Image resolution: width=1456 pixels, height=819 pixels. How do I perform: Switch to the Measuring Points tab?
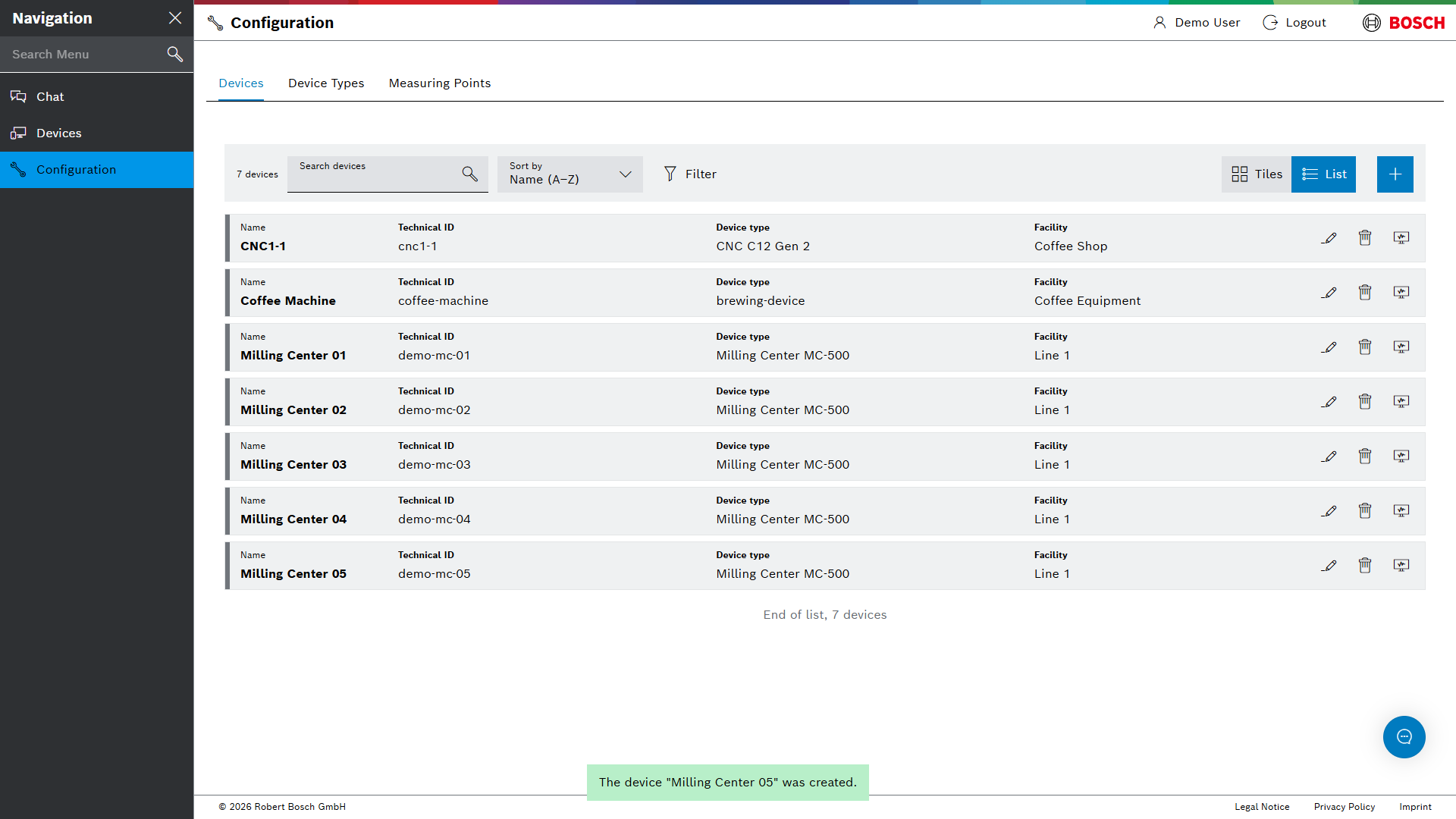(440, 83)
